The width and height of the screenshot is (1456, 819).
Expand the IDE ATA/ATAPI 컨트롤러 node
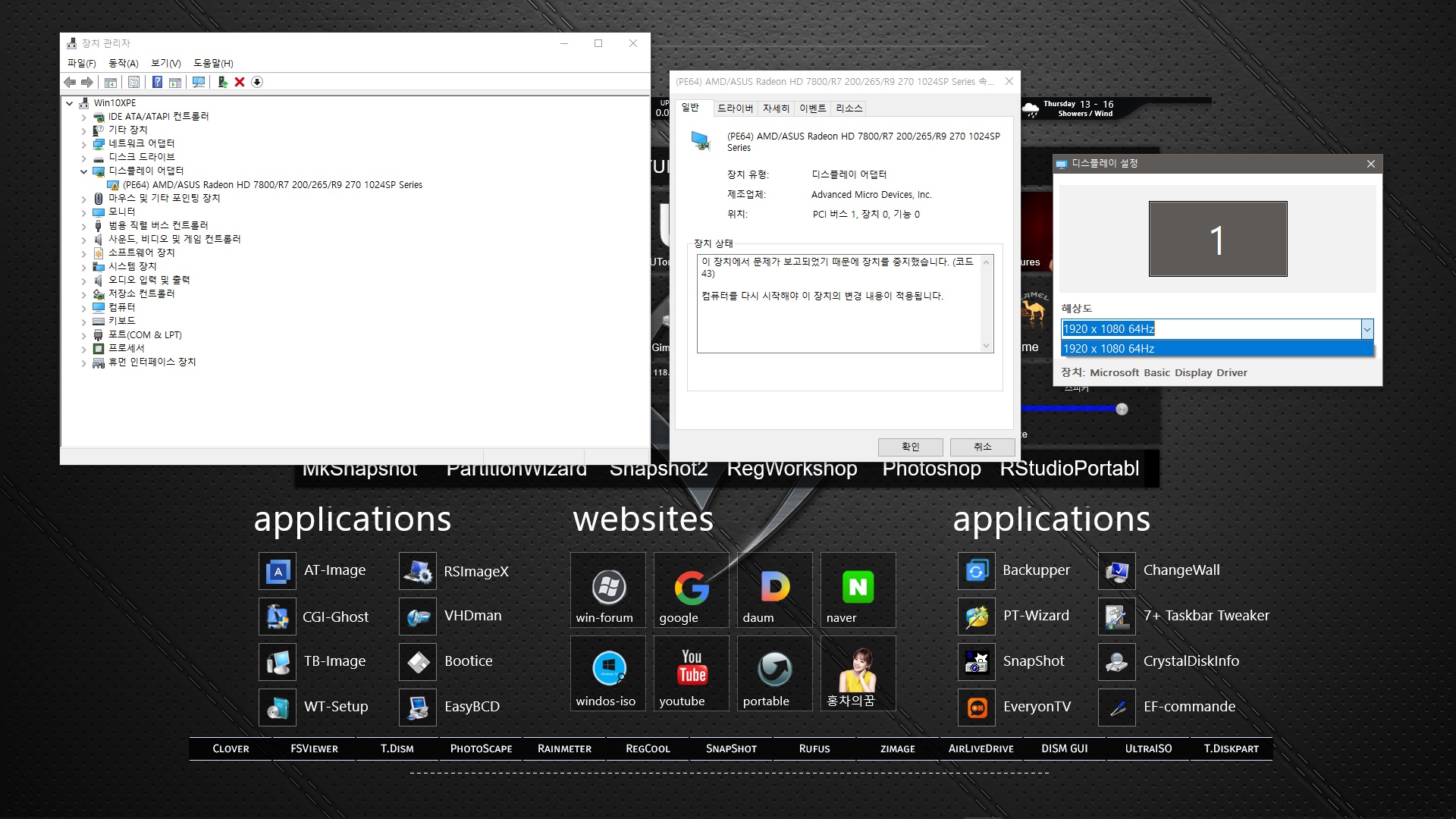point(83,118)
